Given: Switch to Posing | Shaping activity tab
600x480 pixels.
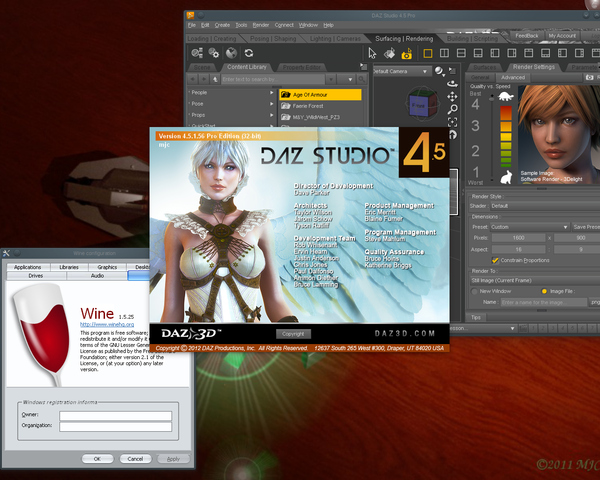Looking at the screenshot, I should (273, 39).
